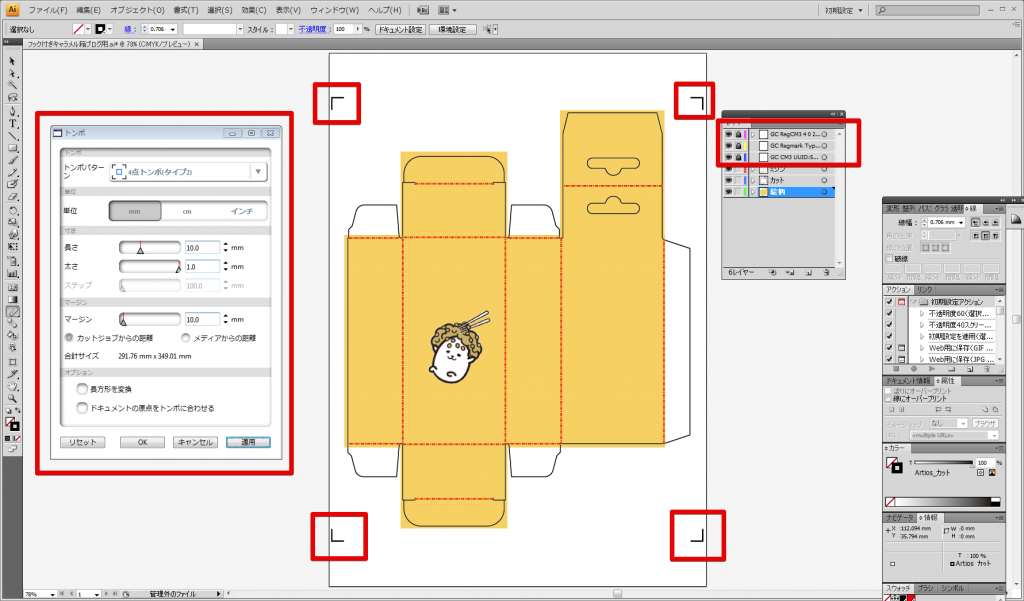Click the 適用 button in トンボ dialog
This screenshot has height=601, width=1024.
248,442
